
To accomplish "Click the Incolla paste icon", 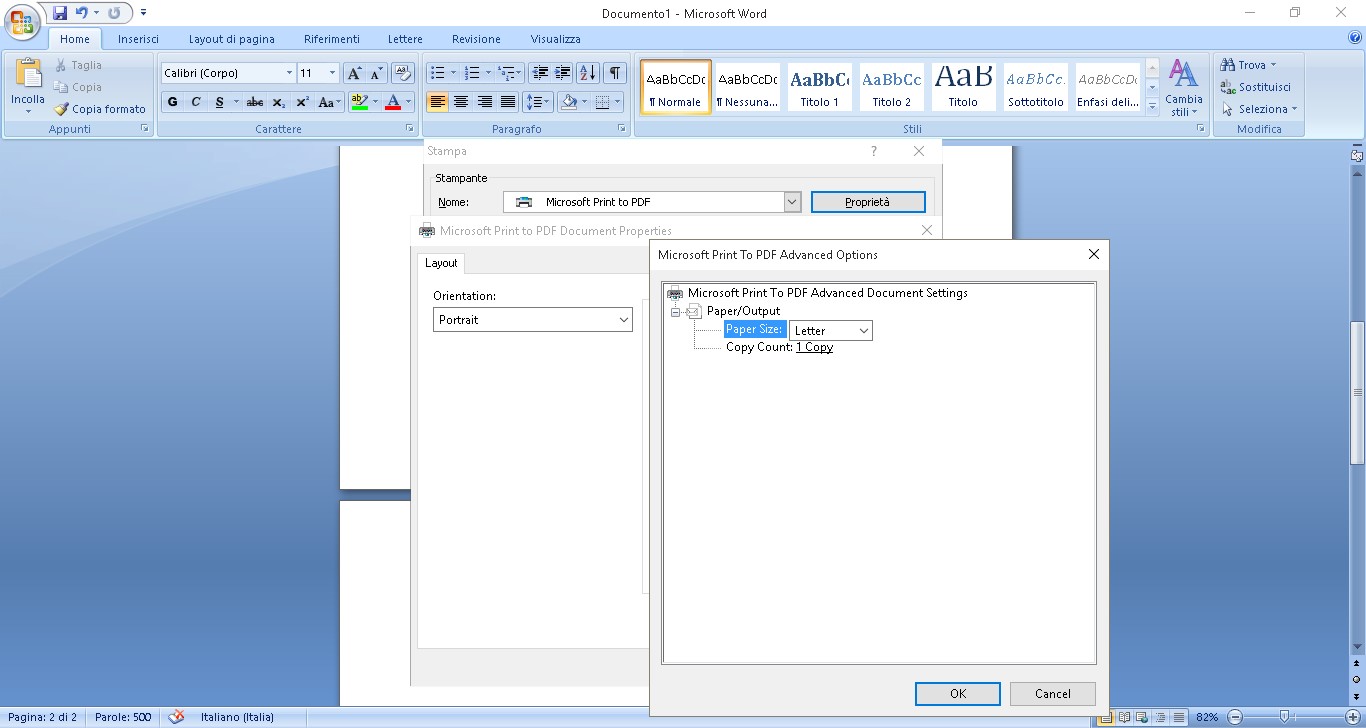I will 28,75.
